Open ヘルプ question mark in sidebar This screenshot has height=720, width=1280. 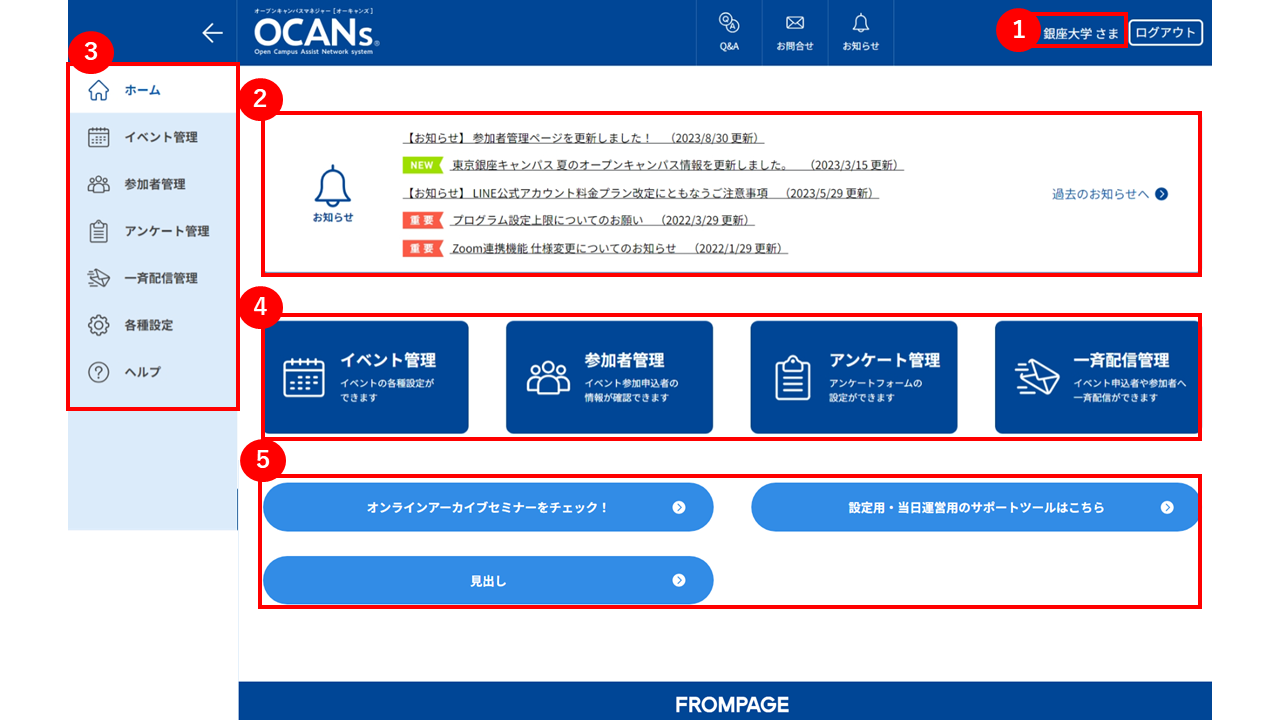click(x=99, y=372)
